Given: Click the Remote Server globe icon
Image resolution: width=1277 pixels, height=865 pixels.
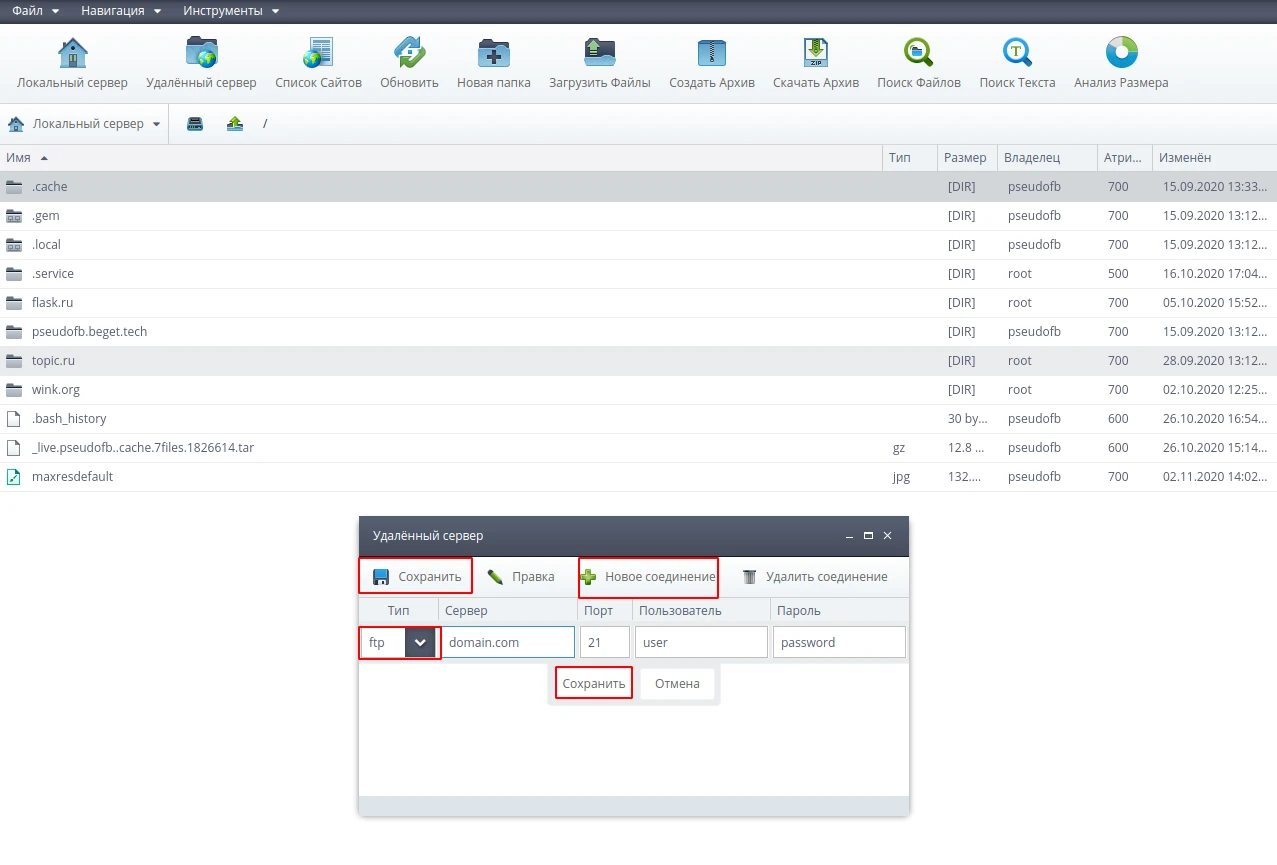Looking at the screenshot, I should click(x=201, y=54).
